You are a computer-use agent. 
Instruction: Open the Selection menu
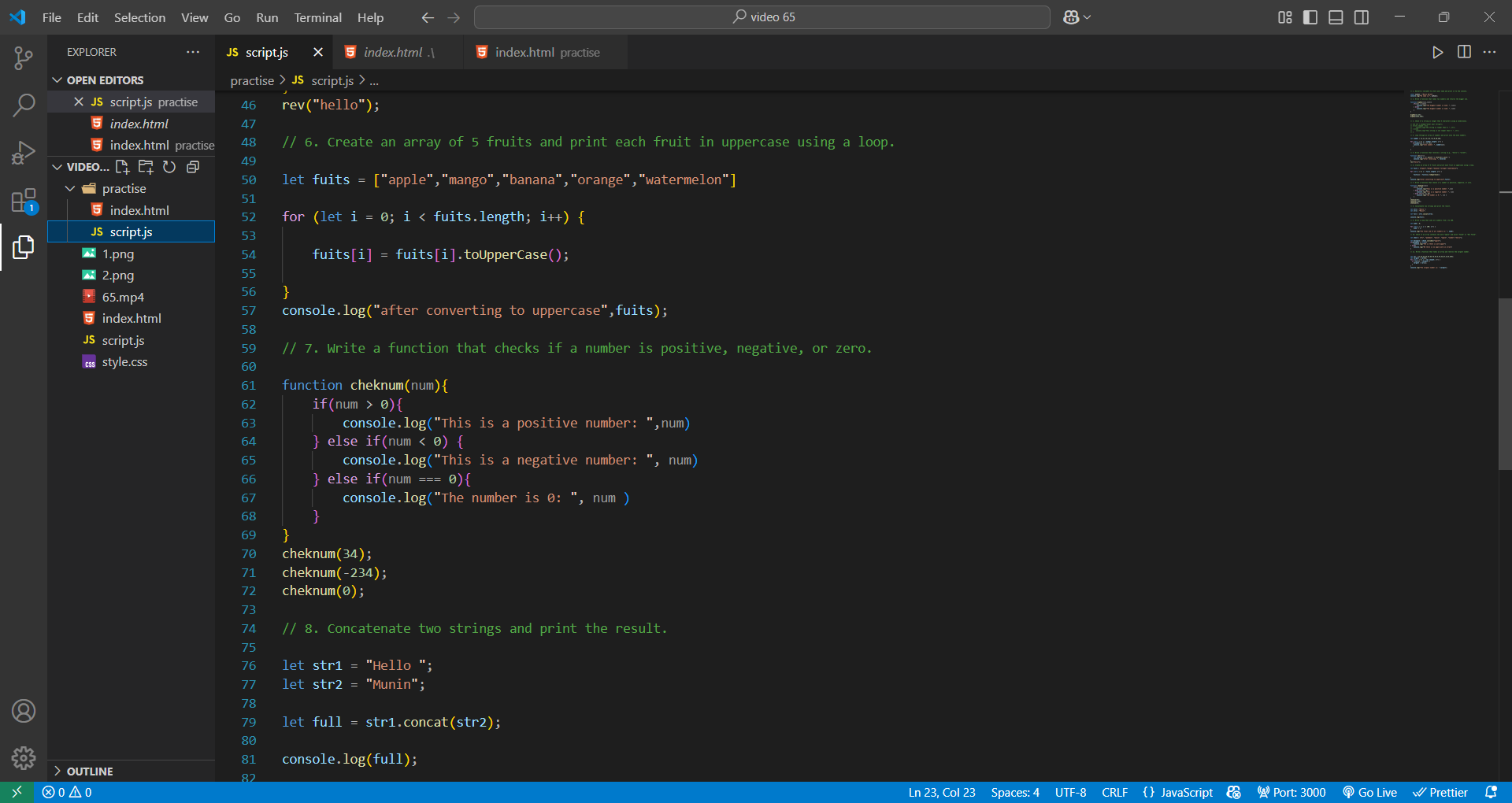click(x=139, y=17)
